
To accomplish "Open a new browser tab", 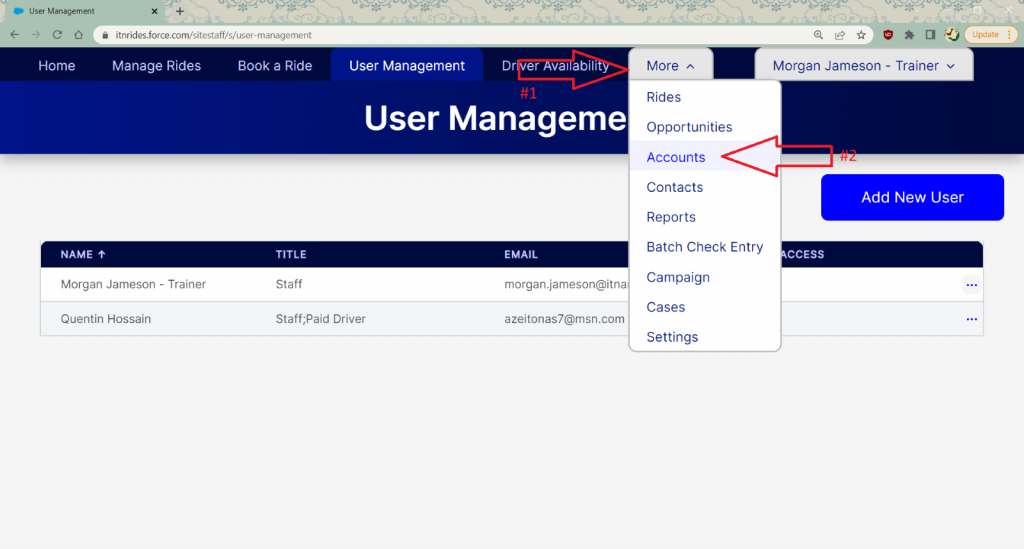I will click(x=180, y=11).
